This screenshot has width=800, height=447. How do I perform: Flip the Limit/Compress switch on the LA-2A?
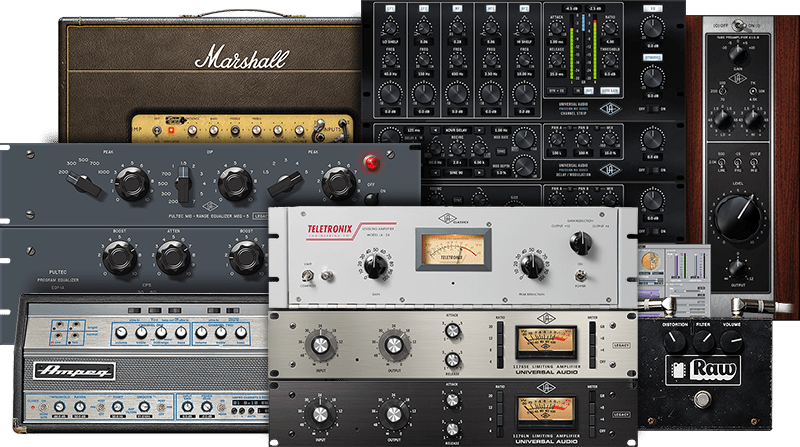pyautogui.click(x=307, y=276)
